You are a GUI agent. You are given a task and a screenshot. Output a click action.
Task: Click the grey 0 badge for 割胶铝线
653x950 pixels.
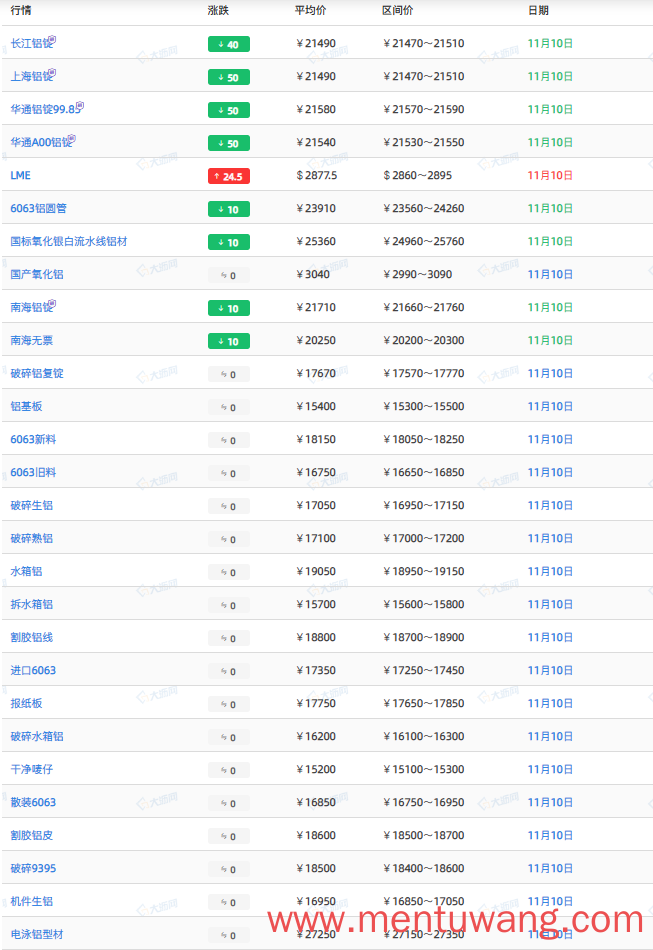click(229, 639)
